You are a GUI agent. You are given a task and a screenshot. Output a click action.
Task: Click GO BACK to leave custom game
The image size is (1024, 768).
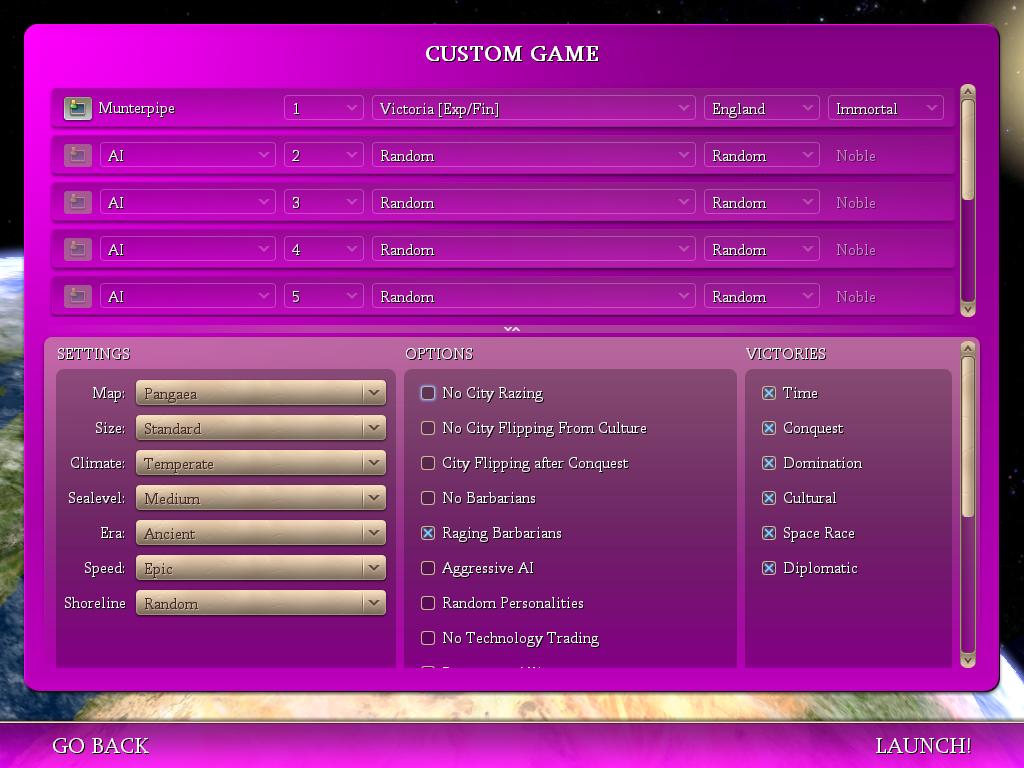pos(101,746)
